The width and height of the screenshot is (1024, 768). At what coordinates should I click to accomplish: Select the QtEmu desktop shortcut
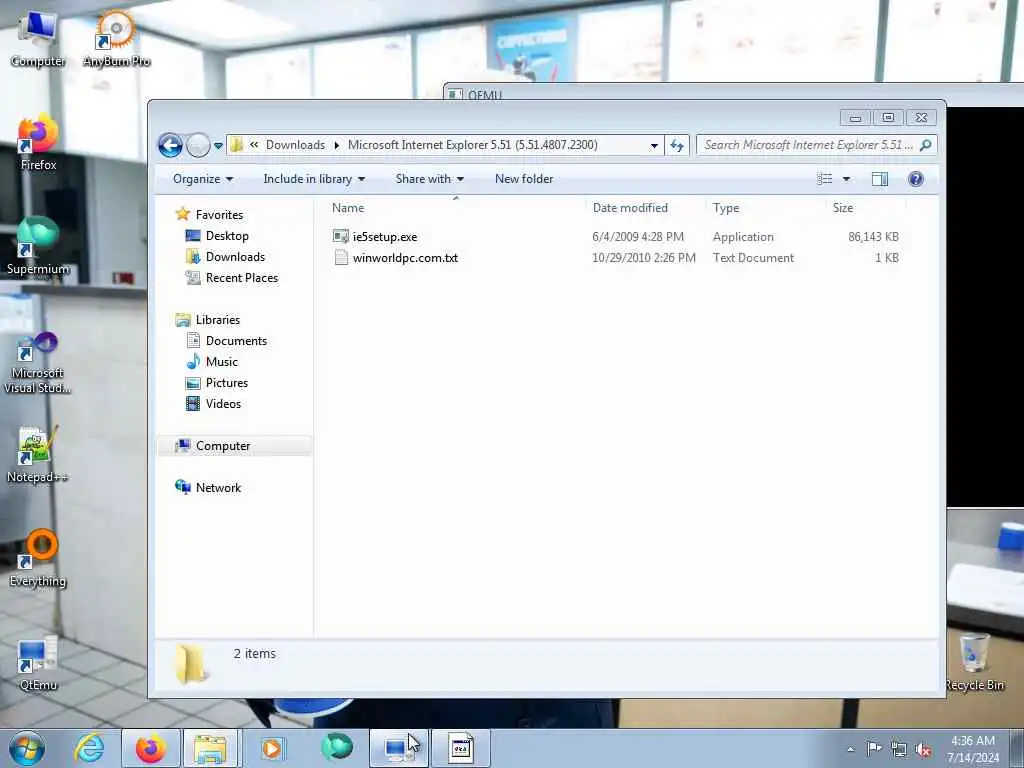tap(38, 662)
